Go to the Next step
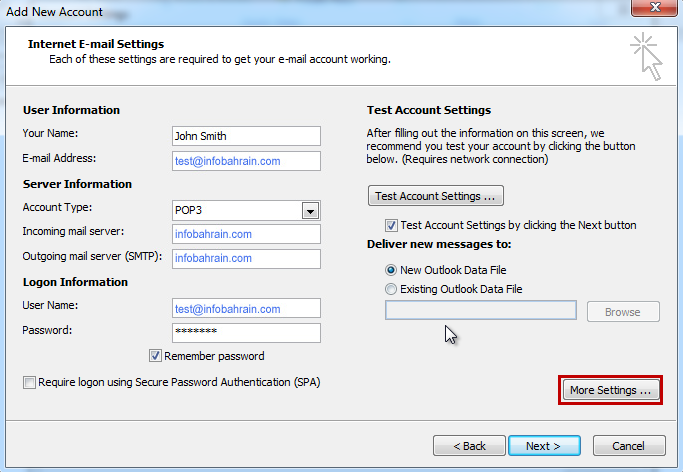The image size is (683, 472). tap(544, 446)
